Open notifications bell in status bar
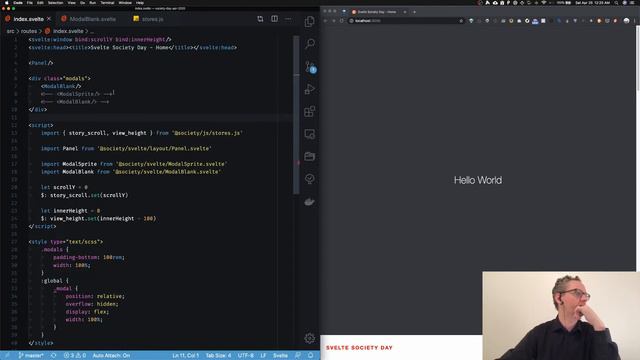The width and height of the screenshot is (640, 360). pyautogui.click(x=311, y=356)
